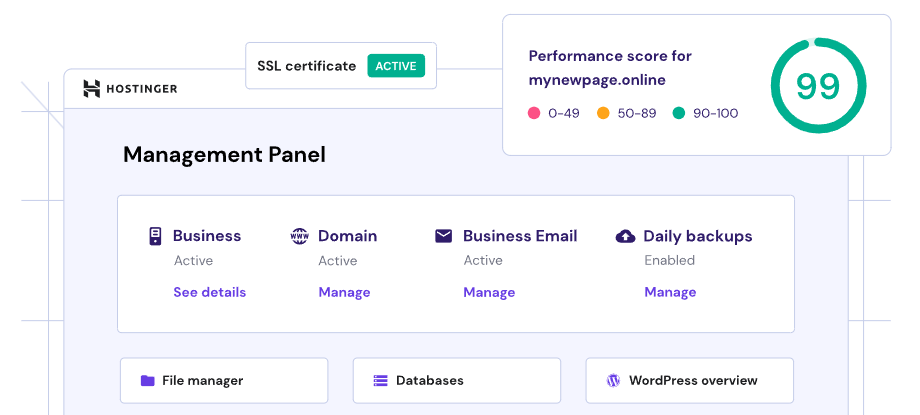The width and height of the screenshot is (920, 415).
Task: Click the green 90-100 legend dot
Action: 679,113
